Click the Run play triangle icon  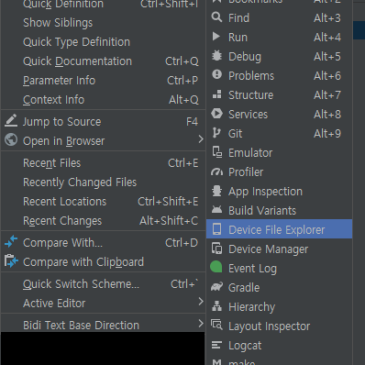click(x=216, y=37)
